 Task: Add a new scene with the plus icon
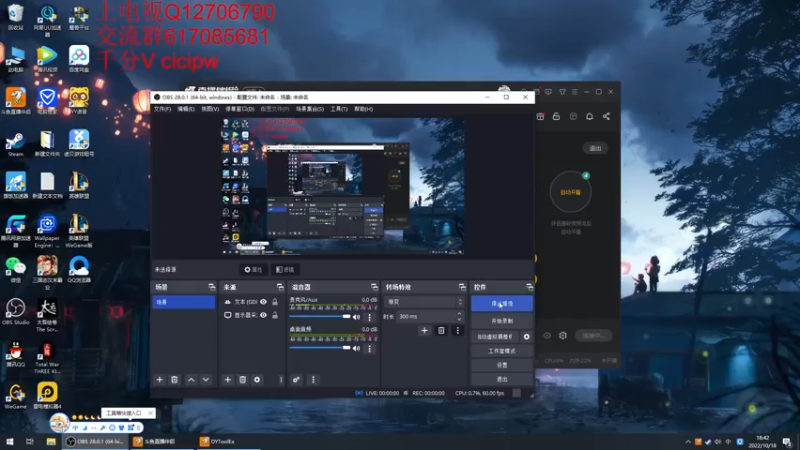pos(160,380)
